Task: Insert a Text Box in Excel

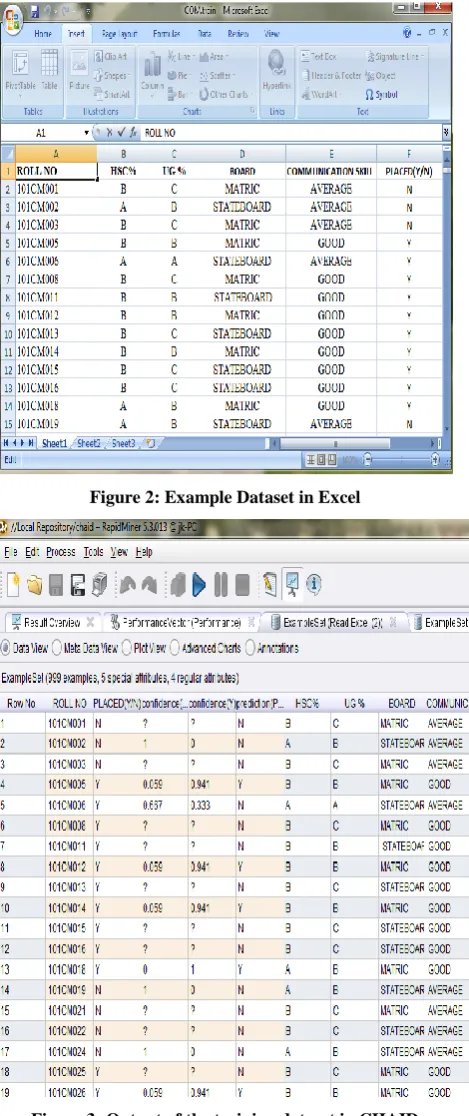Action: coord(318,56)
